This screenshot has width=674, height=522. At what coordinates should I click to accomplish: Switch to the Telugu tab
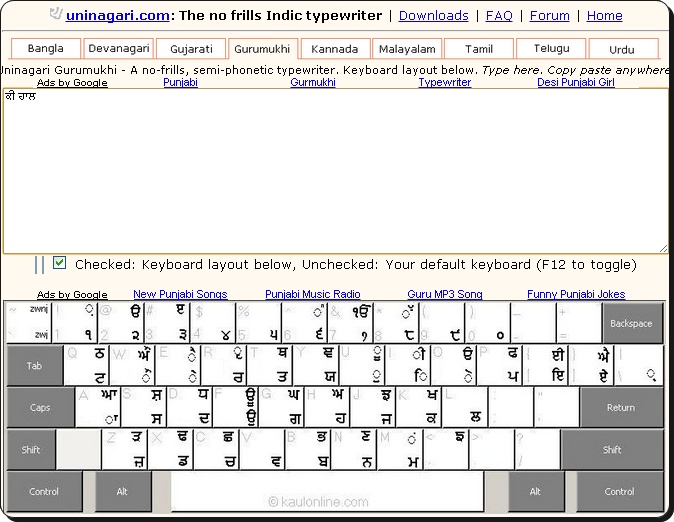click(x=551, y=49)
